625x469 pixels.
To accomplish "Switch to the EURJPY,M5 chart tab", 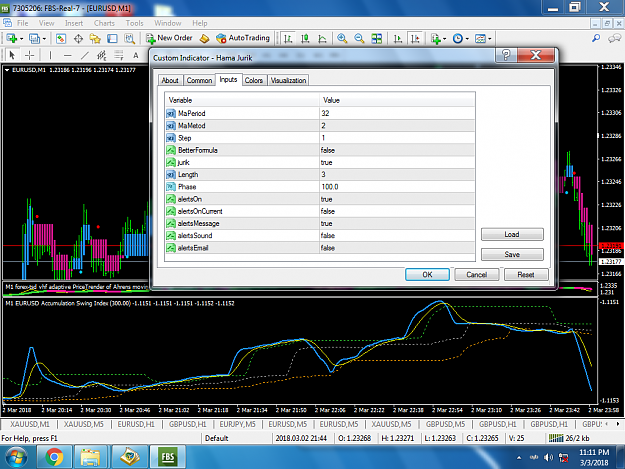I will click(x=237, y=424).
